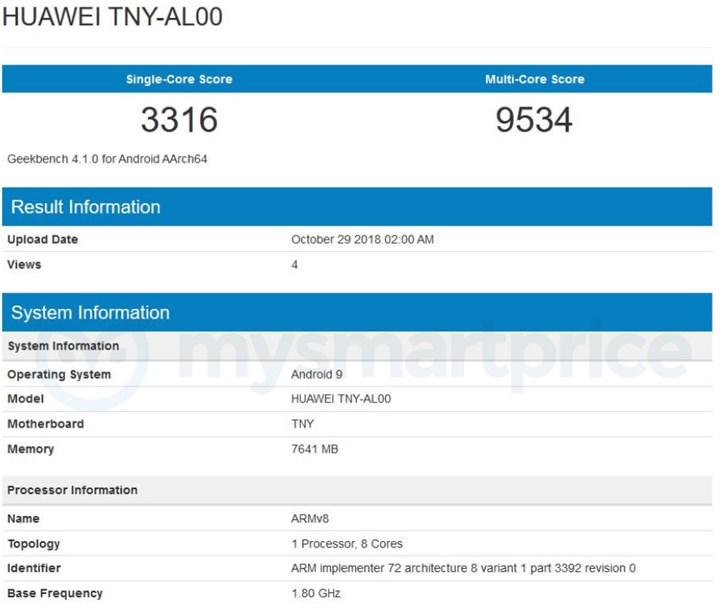Click the Processor Information subsection header
The image size is (728, 615).
[x=72, y=490]
